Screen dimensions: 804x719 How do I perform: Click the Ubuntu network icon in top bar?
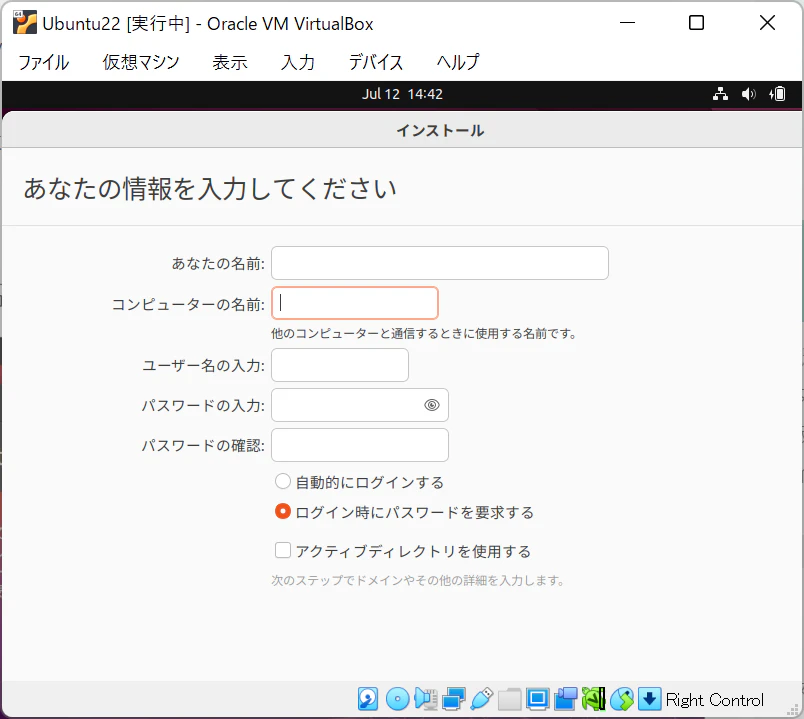pos(720,94)
